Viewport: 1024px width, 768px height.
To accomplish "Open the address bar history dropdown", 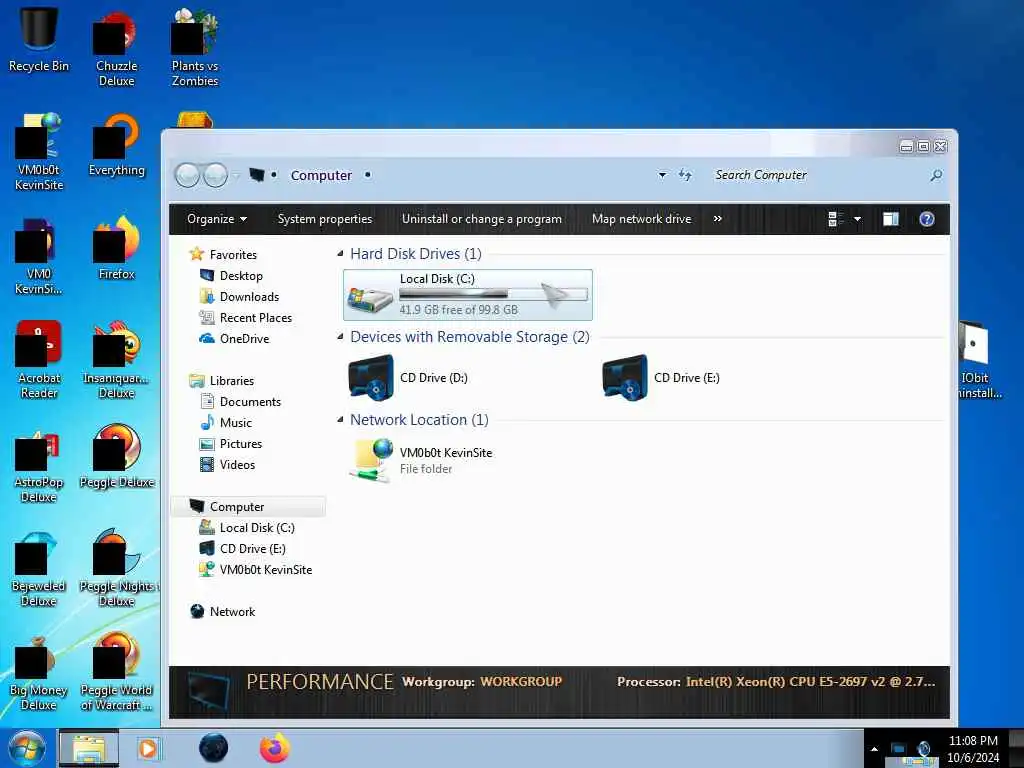I will 662,175.
